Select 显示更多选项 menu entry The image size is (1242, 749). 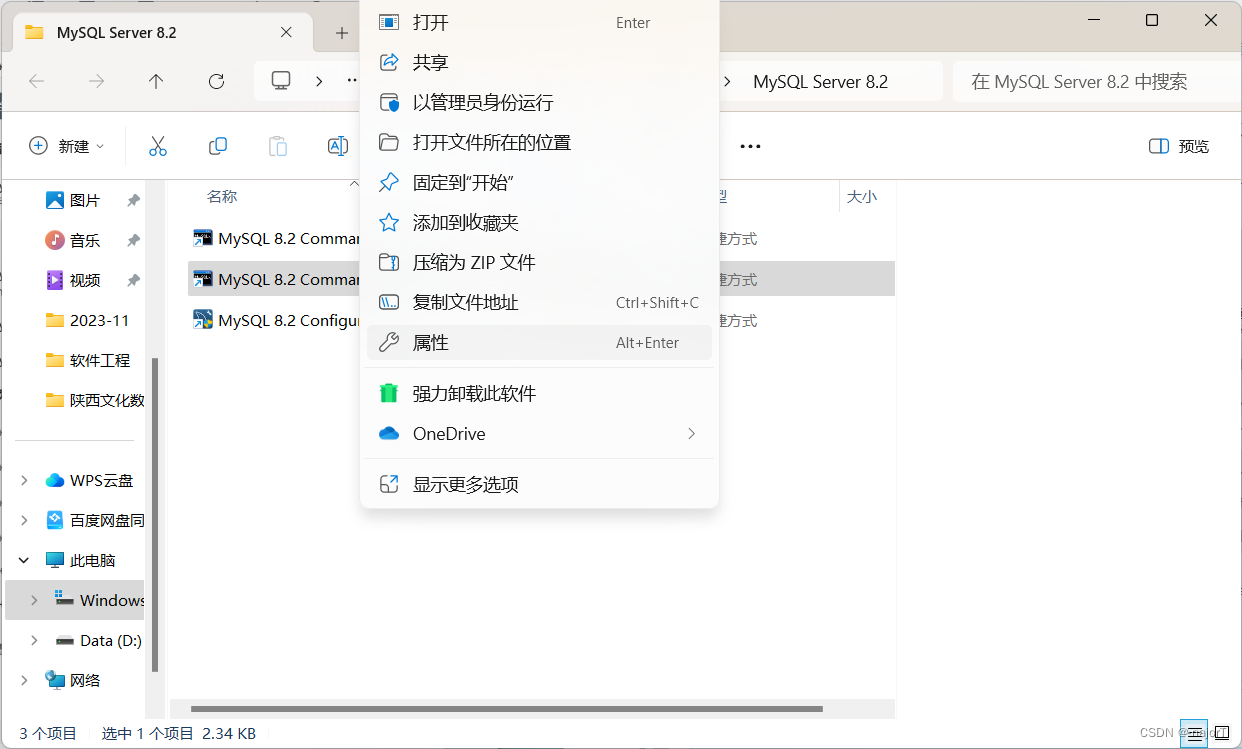coord(539,484)
